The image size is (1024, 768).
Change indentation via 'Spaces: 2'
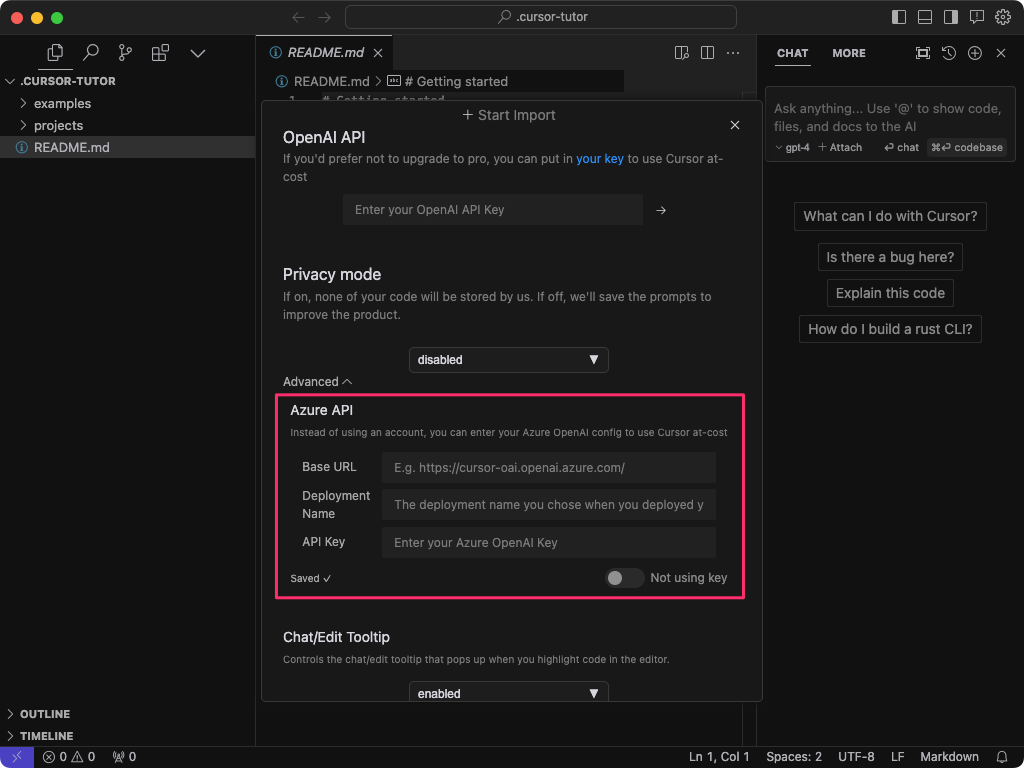pos(793,757)
